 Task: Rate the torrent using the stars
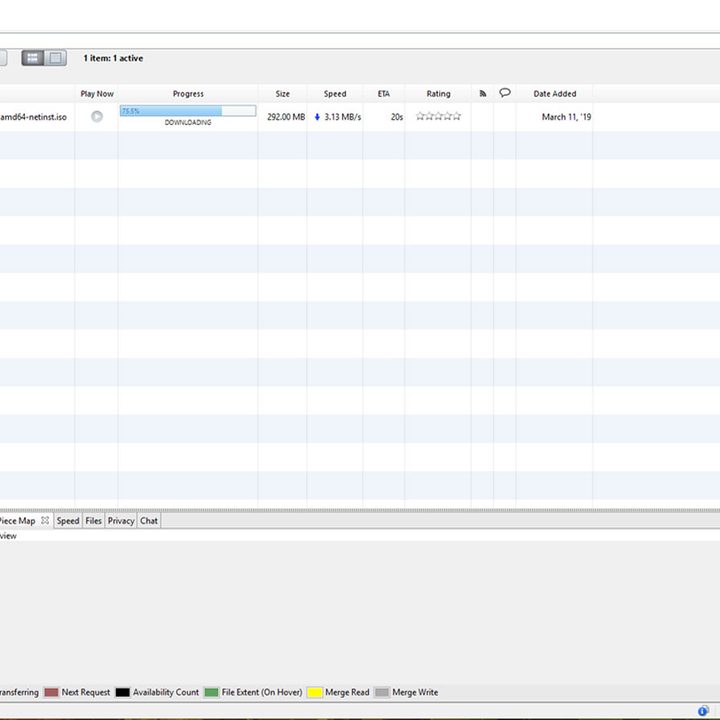[439, 116]
